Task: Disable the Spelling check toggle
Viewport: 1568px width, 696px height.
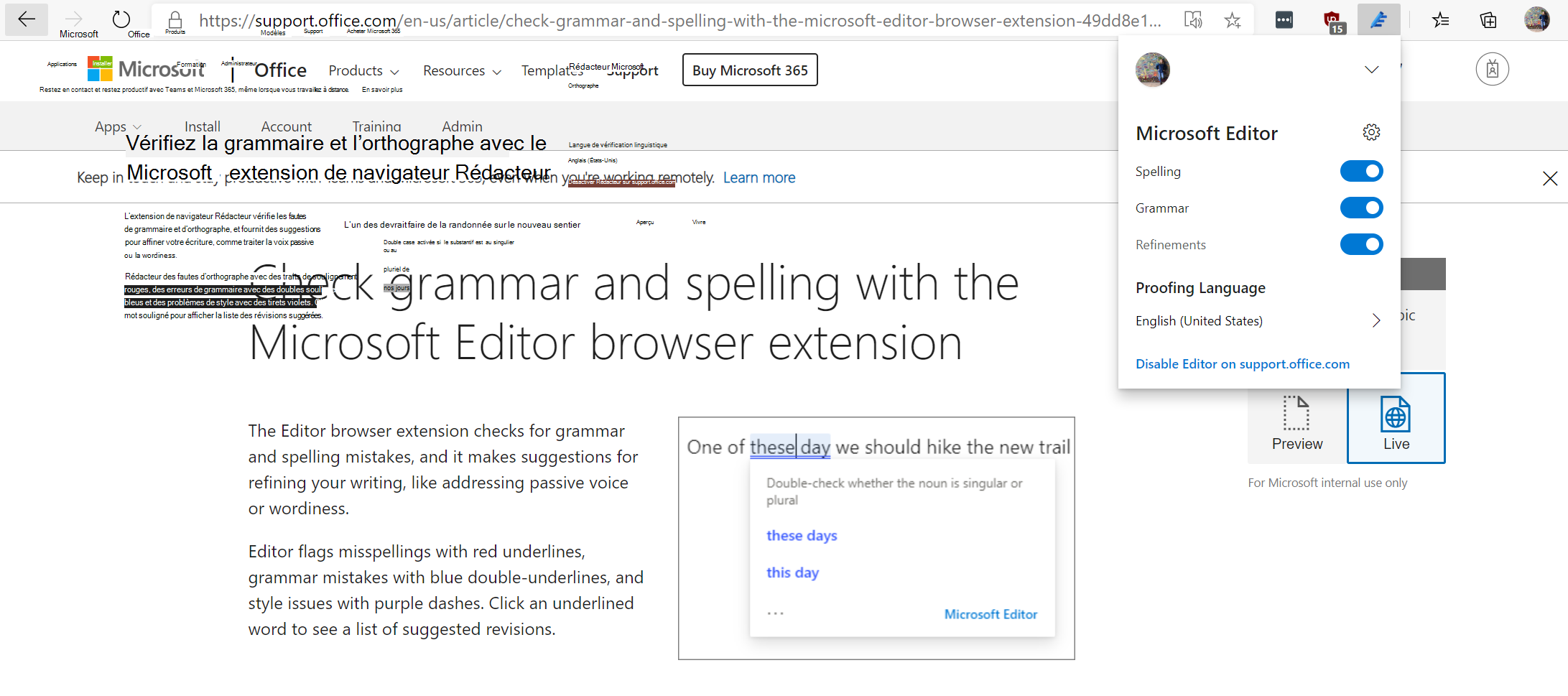Action: tap(1361, 171)
